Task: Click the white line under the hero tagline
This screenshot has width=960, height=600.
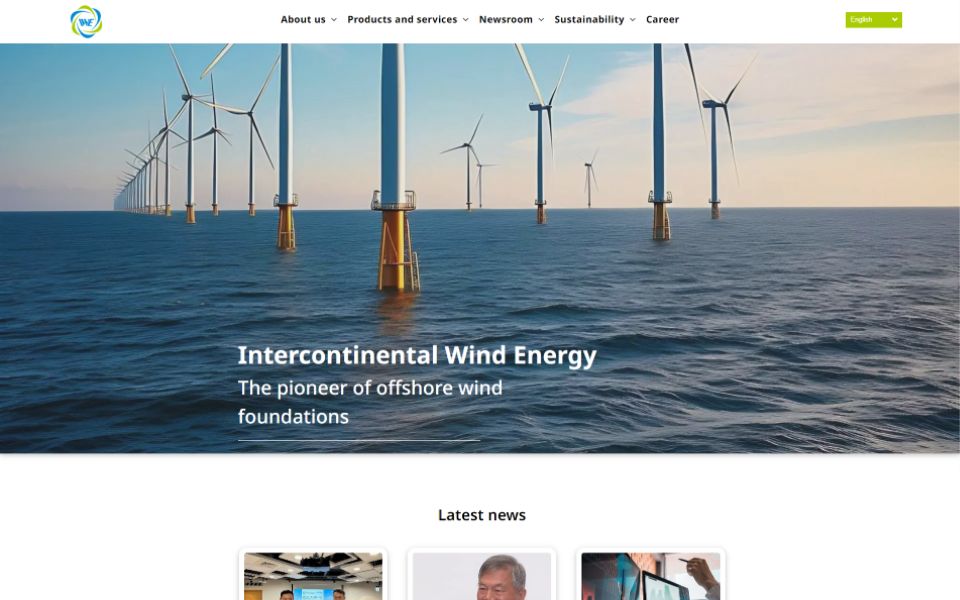Action: [x=359, y=440]
